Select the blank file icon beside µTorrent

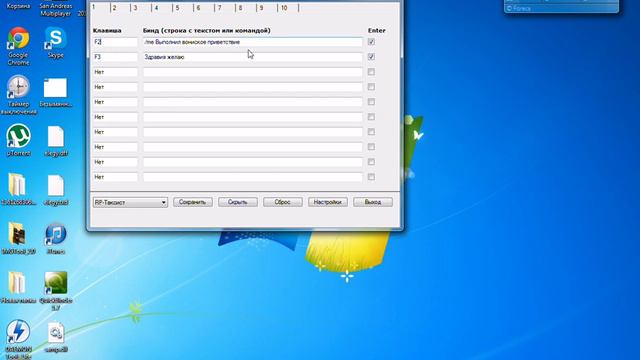tap(56, 141)
